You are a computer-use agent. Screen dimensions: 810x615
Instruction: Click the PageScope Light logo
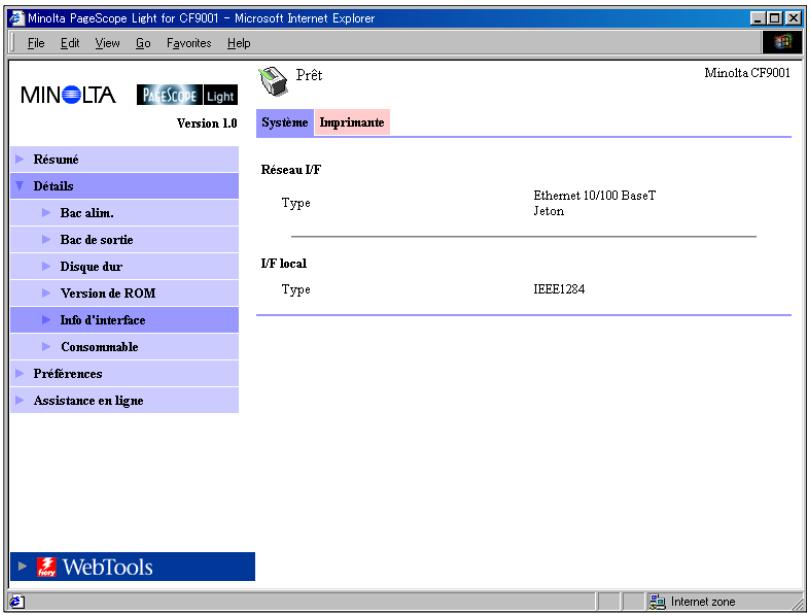coord(187,95)
